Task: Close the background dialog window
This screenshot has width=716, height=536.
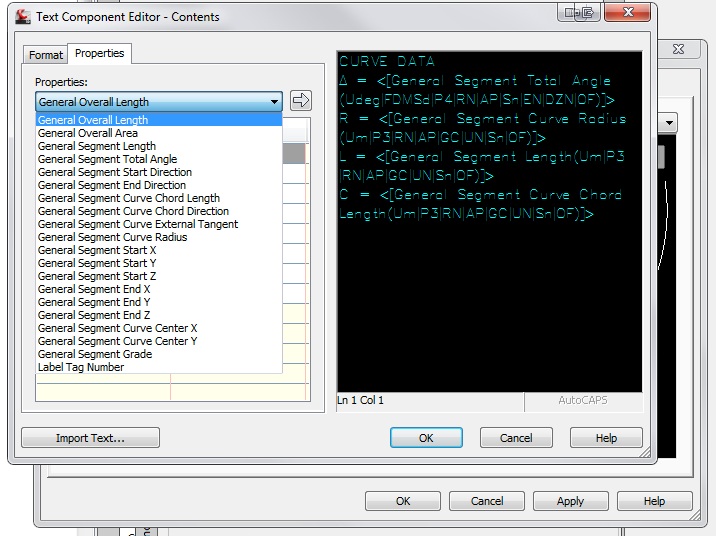Action: (679, 49)
